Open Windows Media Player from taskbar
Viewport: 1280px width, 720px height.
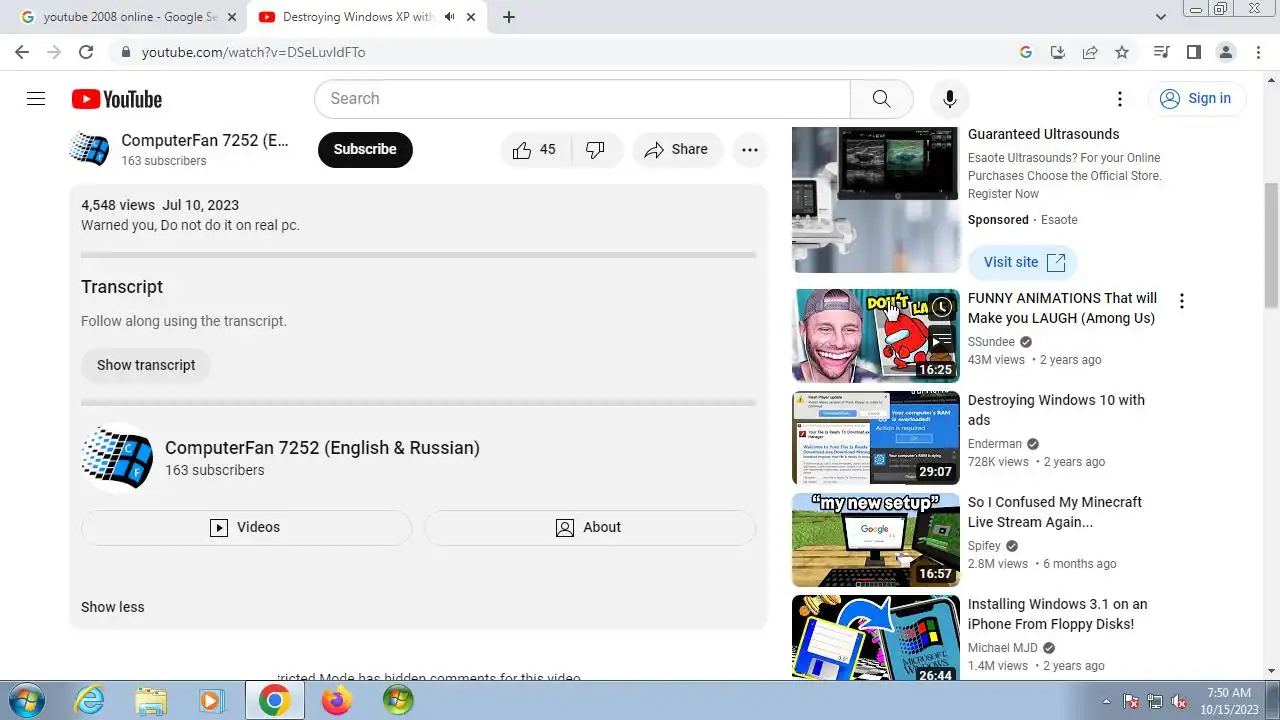pyautogui.click(x=212, y=700)
